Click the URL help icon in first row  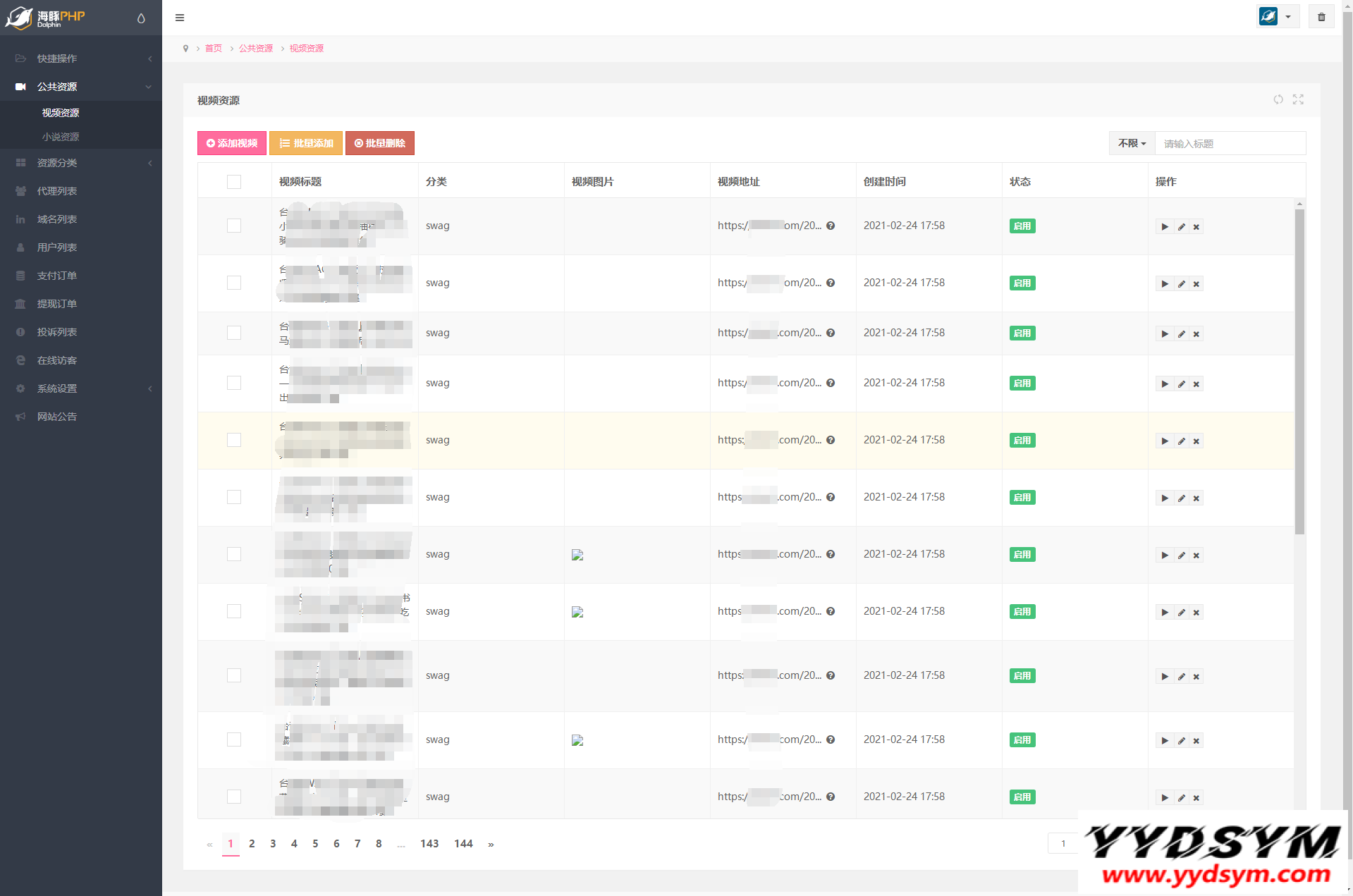pos(831,226)
